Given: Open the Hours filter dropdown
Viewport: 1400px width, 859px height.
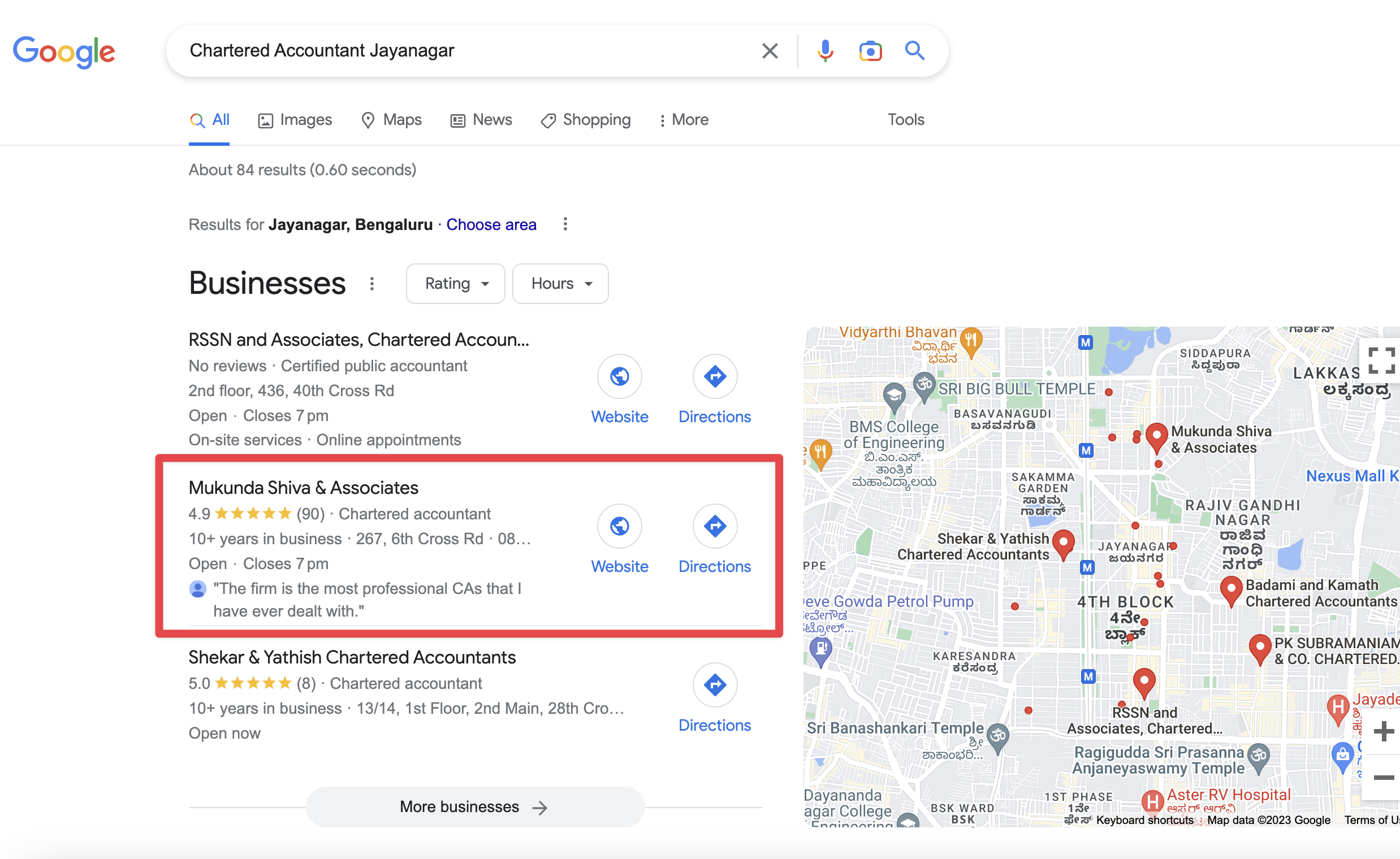Looking at the screenshot, I should (560, 284).
